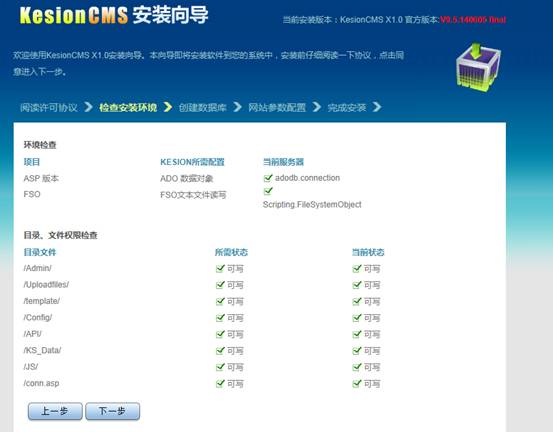Click the 目录文件 column header

click(x=40, y=252)
